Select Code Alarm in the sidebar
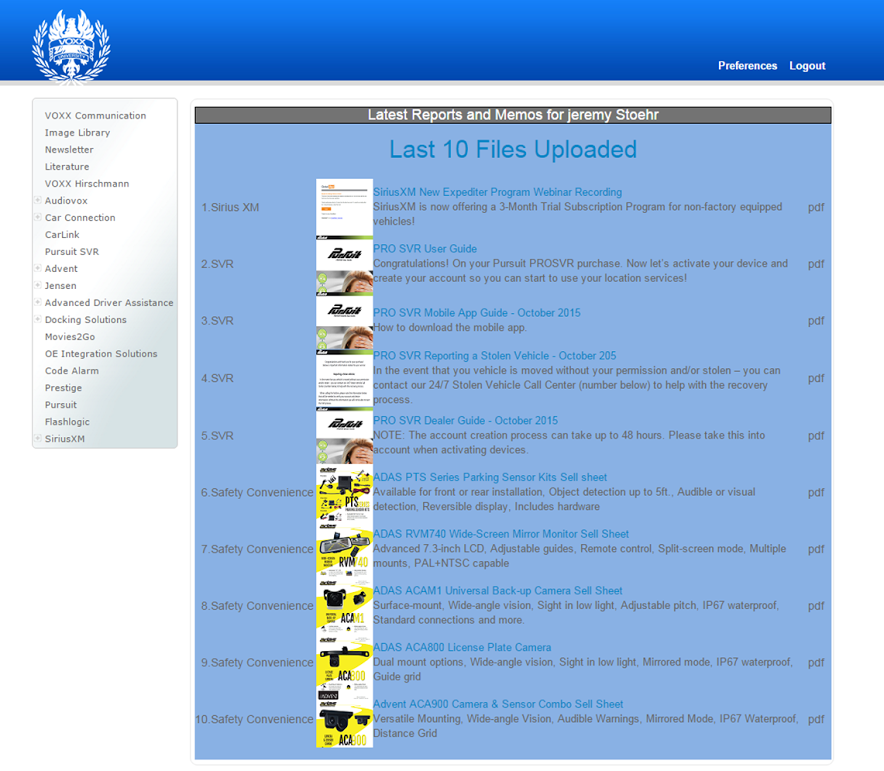 click(72, 370)
